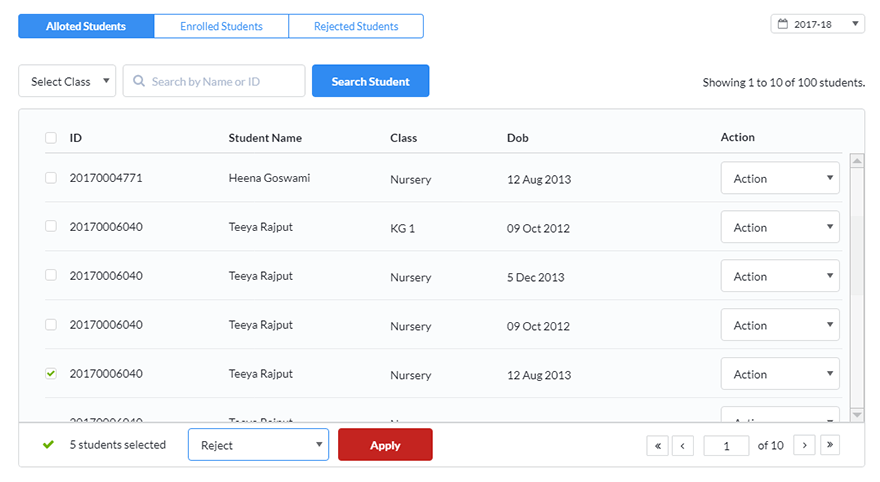Uncheck the green ticked Teeya Rajput row
The image size is (880, 482).
(x=51, y=373)
